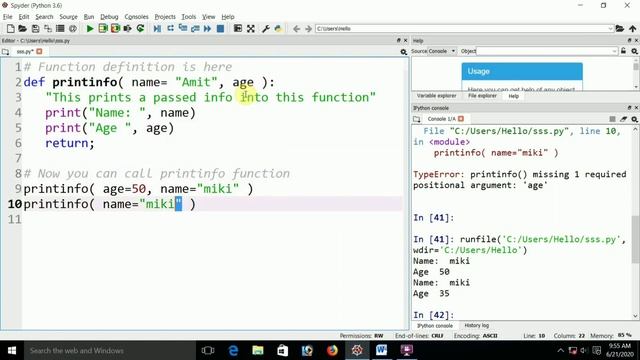Viewport: 640px width, 360px height.
Task: Click the debug Continue execution icon
Action: tap(208, 29)
